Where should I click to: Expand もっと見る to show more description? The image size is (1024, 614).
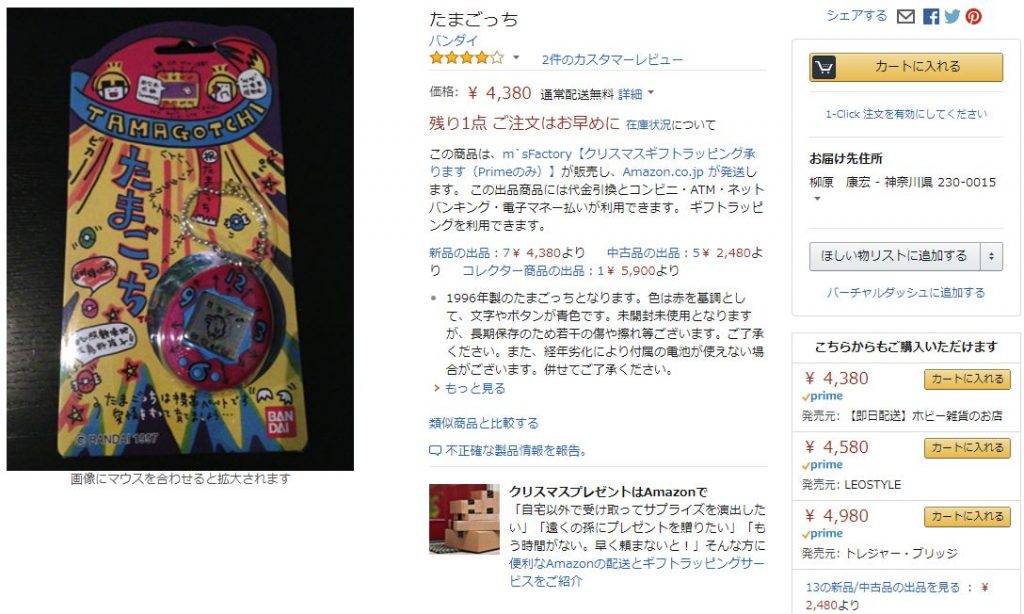click(x=470, y=388)
